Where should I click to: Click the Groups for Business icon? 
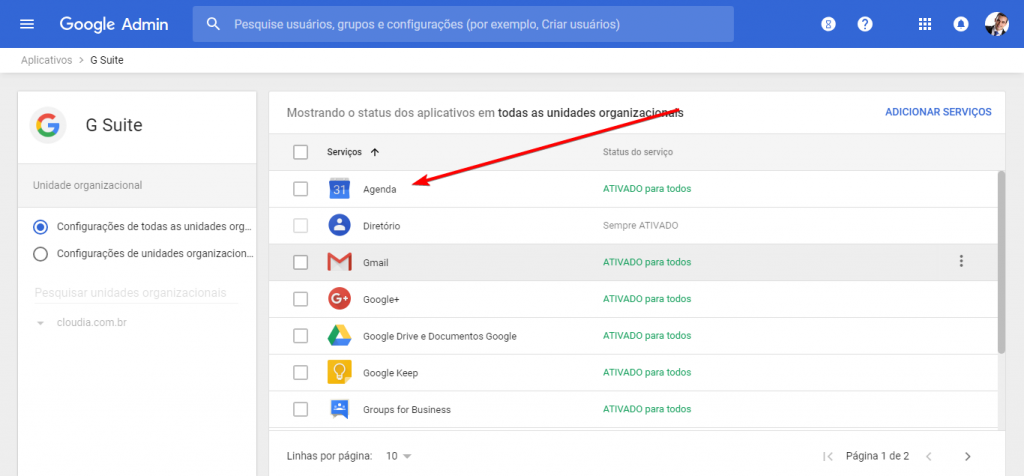[340, 409]
